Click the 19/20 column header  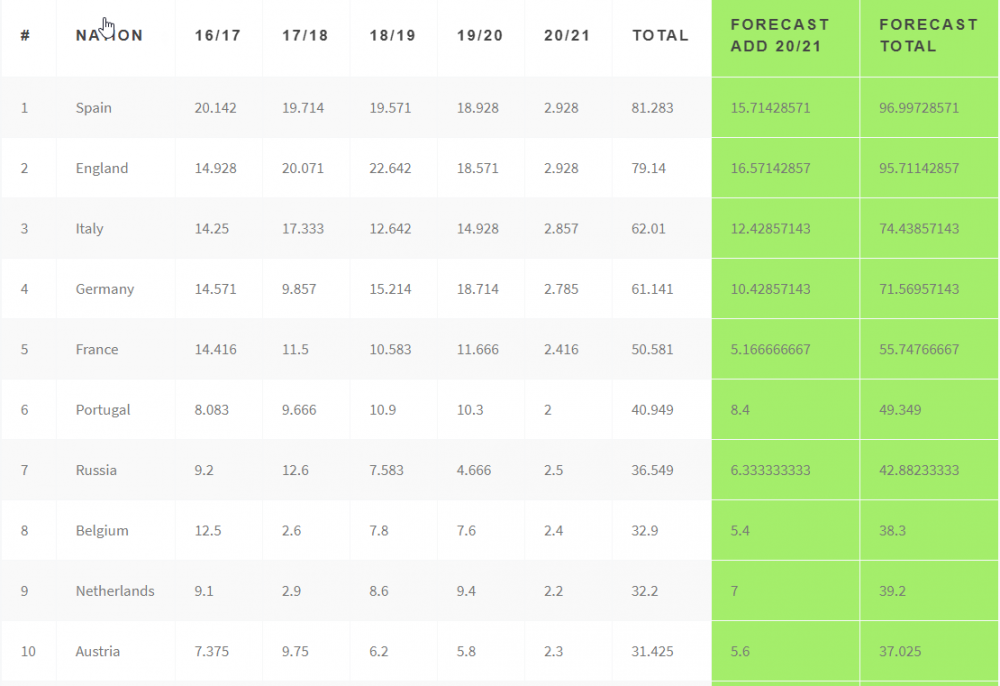coord(480,35)
